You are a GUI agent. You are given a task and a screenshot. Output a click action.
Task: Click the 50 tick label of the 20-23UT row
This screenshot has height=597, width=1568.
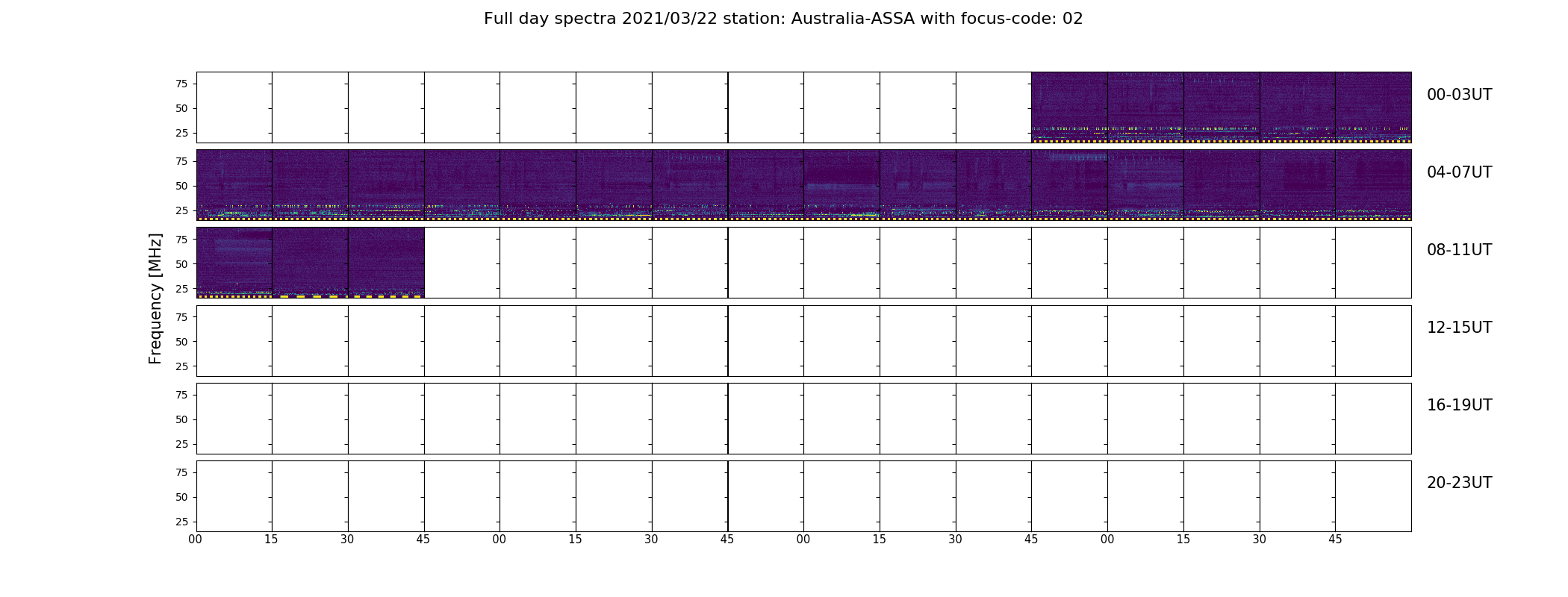coord(181,497)
